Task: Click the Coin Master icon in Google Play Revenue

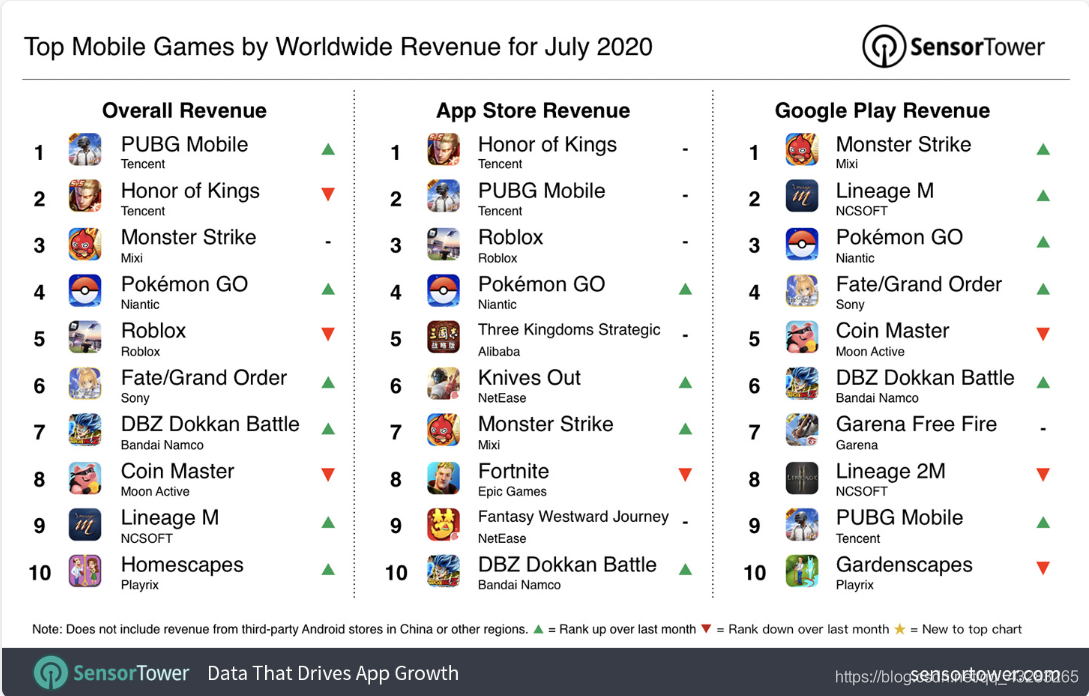Action: (801, 337)
